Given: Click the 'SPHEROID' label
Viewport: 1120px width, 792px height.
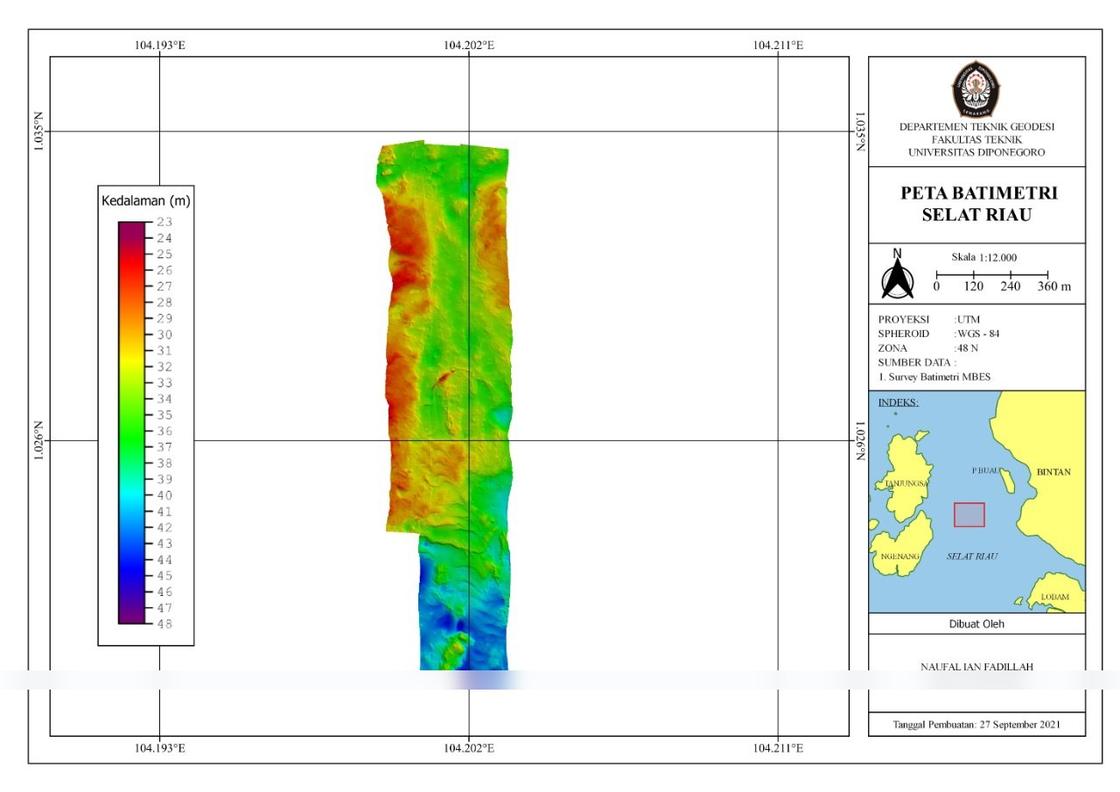Looking at the screenshot, I should click(x=904, y=334).
